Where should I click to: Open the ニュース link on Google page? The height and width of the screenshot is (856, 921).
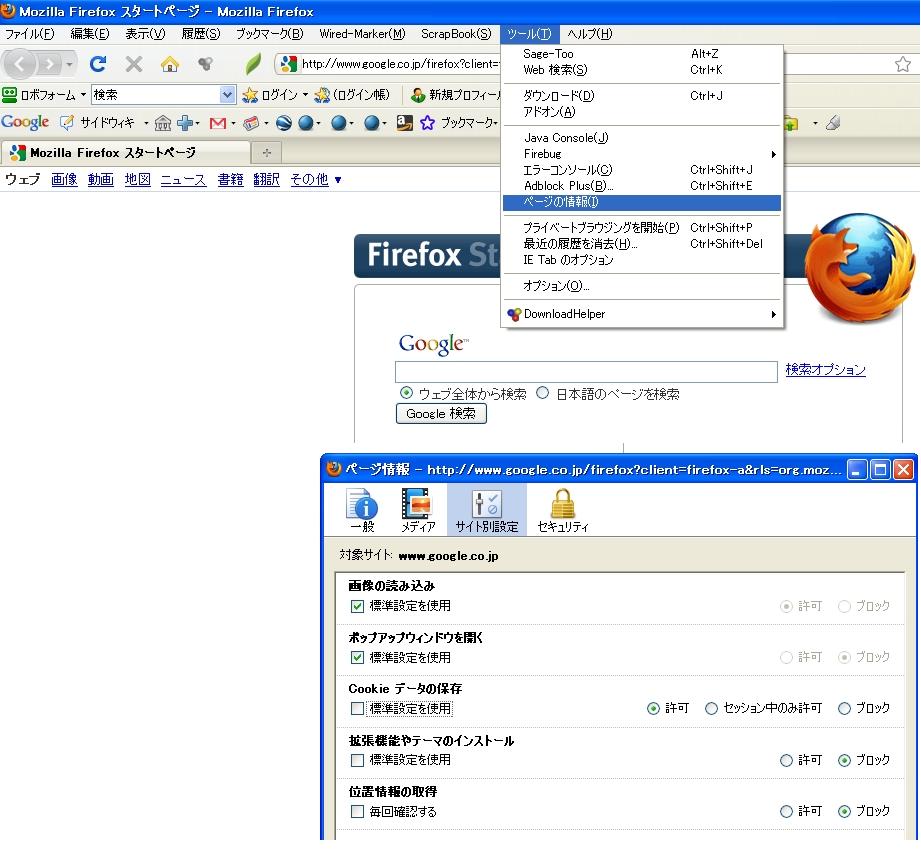pos(183,179)
